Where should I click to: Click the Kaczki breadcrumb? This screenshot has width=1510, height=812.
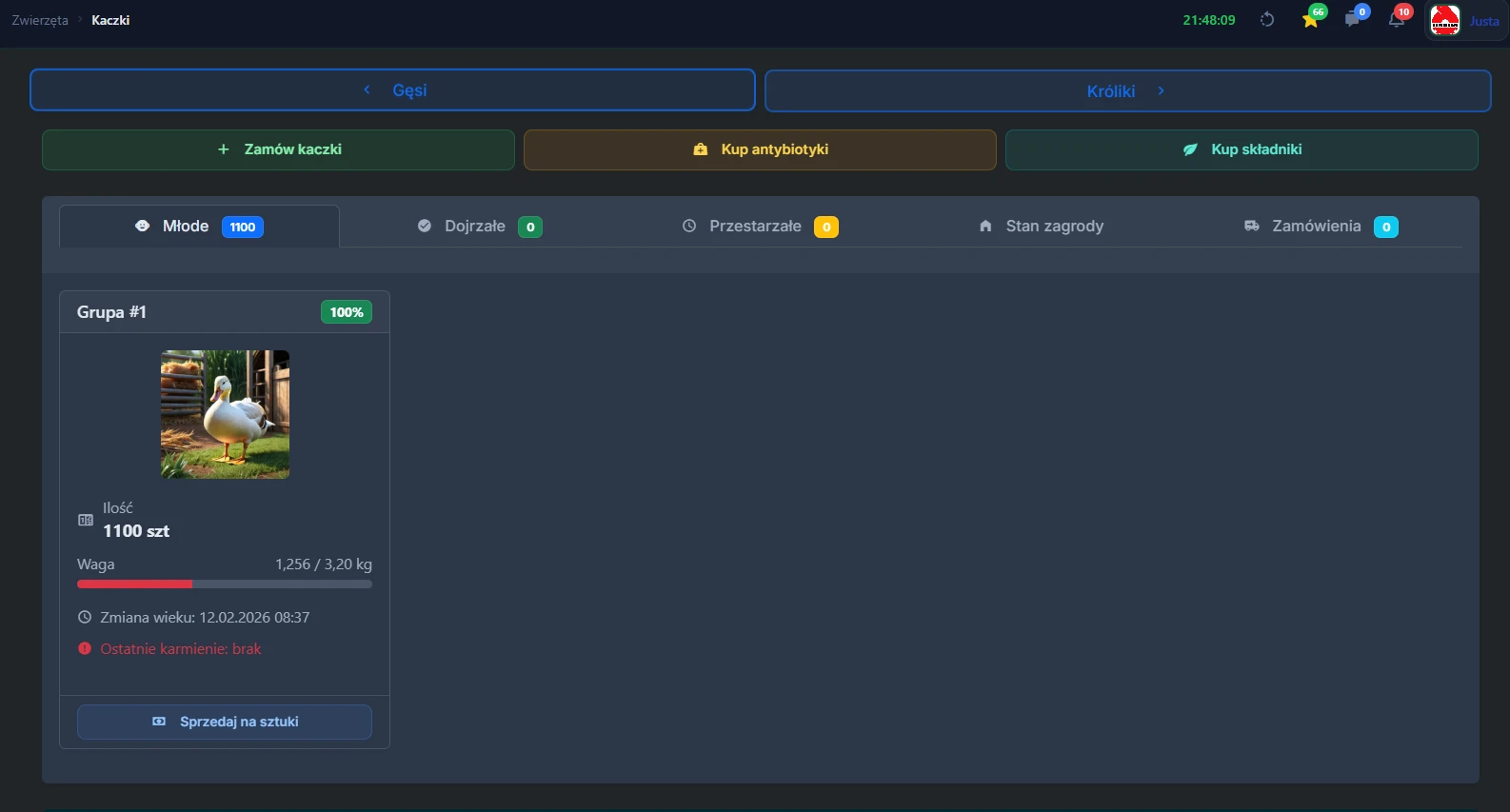[x=110, y=20]
